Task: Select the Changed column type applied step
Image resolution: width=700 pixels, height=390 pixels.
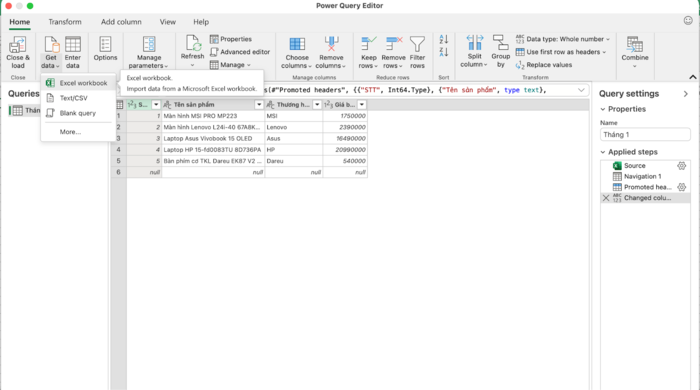Action: [x=645, y=198]
